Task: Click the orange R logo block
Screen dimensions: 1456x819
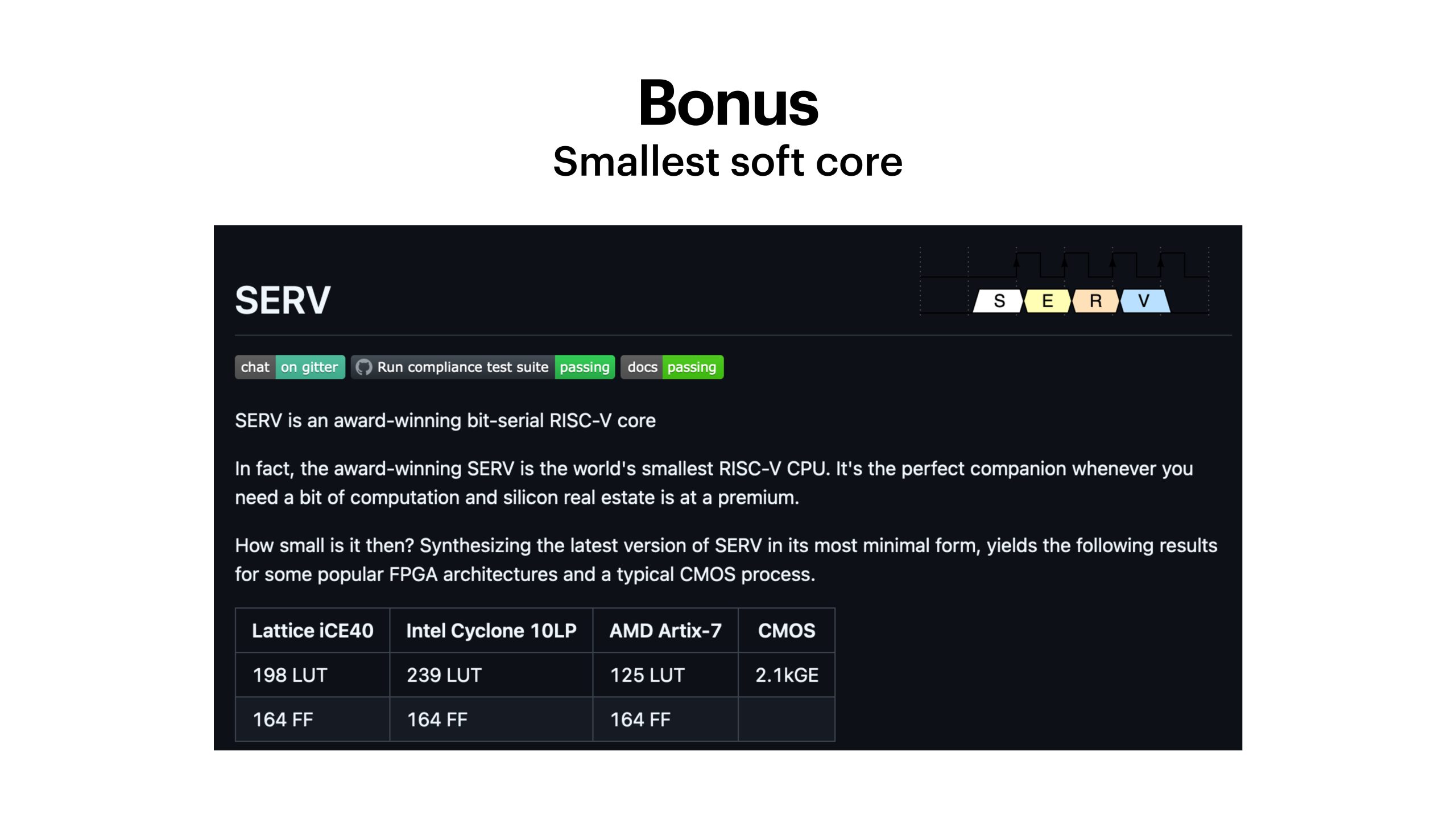Action: [x=1095, y=301]
